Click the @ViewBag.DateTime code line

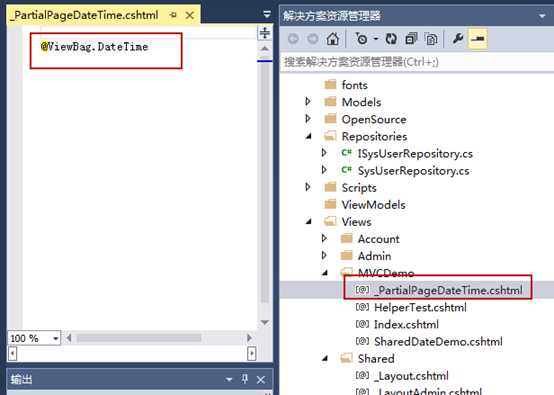pyautogui.click(x=94, y=47)
